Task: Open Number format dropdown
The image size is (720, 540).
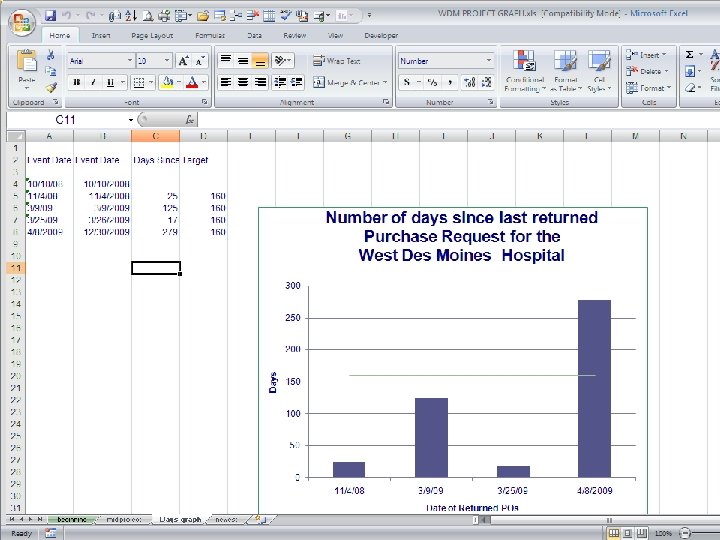Action: point(489,61)
